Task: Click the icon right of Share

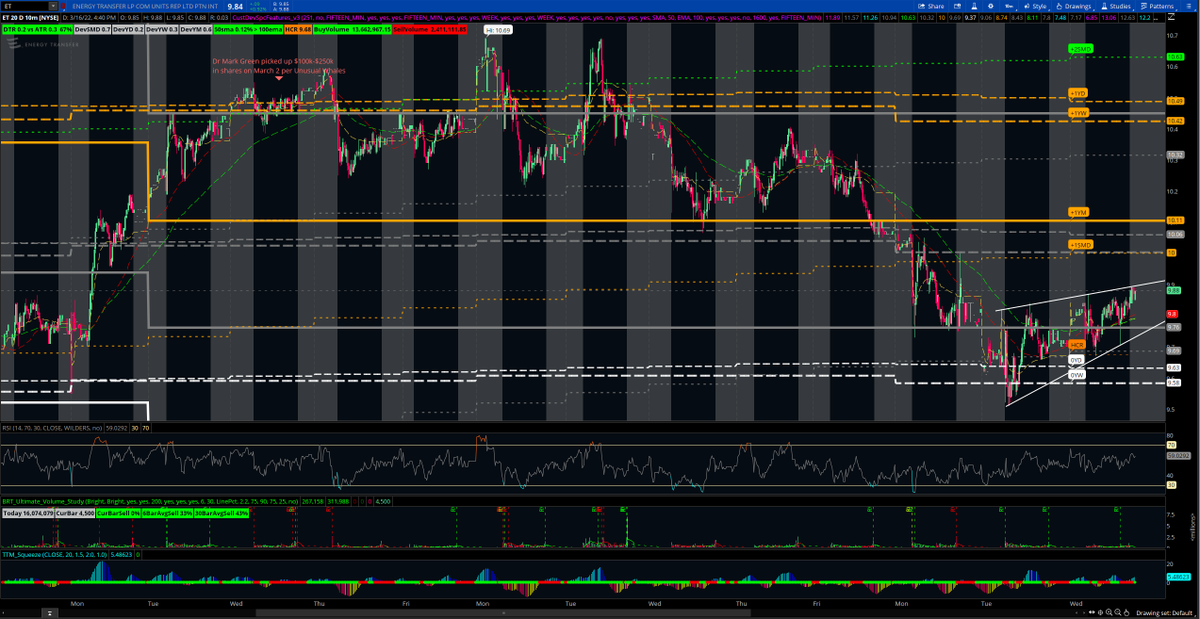Action: coord(957,6)
